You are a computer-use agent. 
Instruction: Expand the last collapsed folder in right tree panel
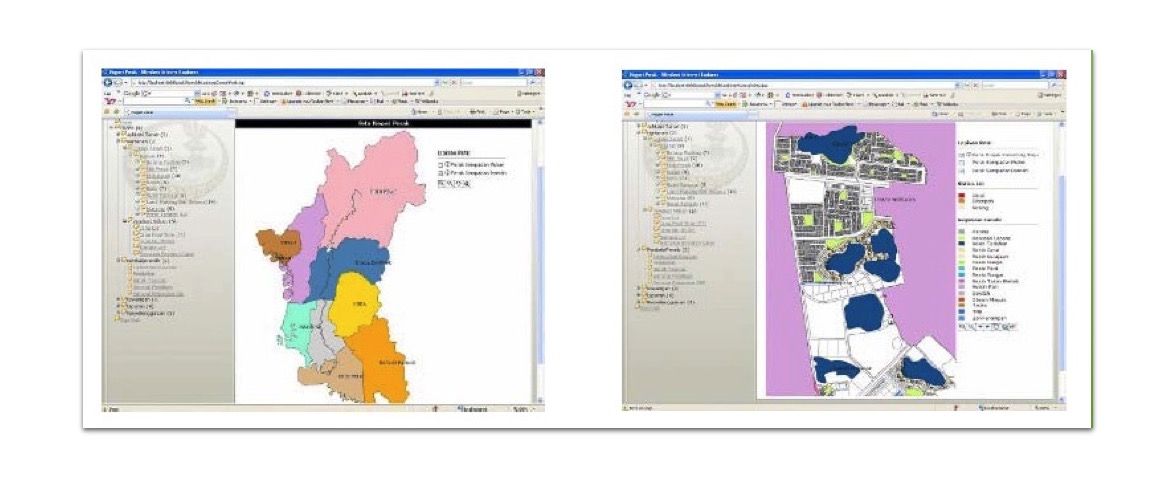[x=638, y=302]
